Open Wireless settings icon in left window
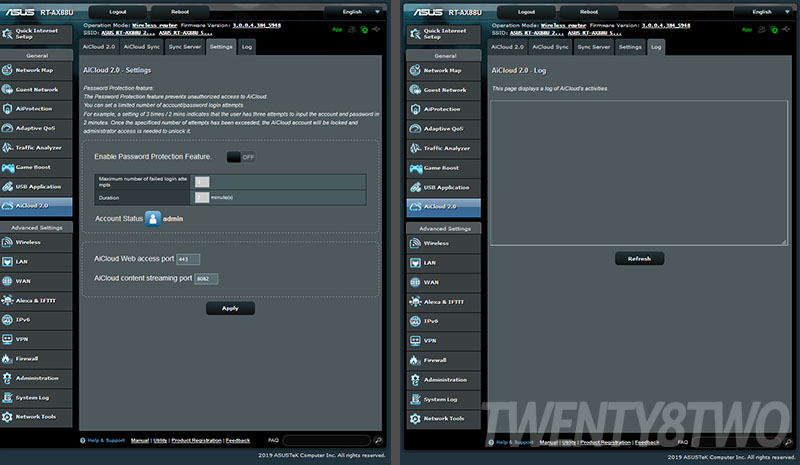 7,242
